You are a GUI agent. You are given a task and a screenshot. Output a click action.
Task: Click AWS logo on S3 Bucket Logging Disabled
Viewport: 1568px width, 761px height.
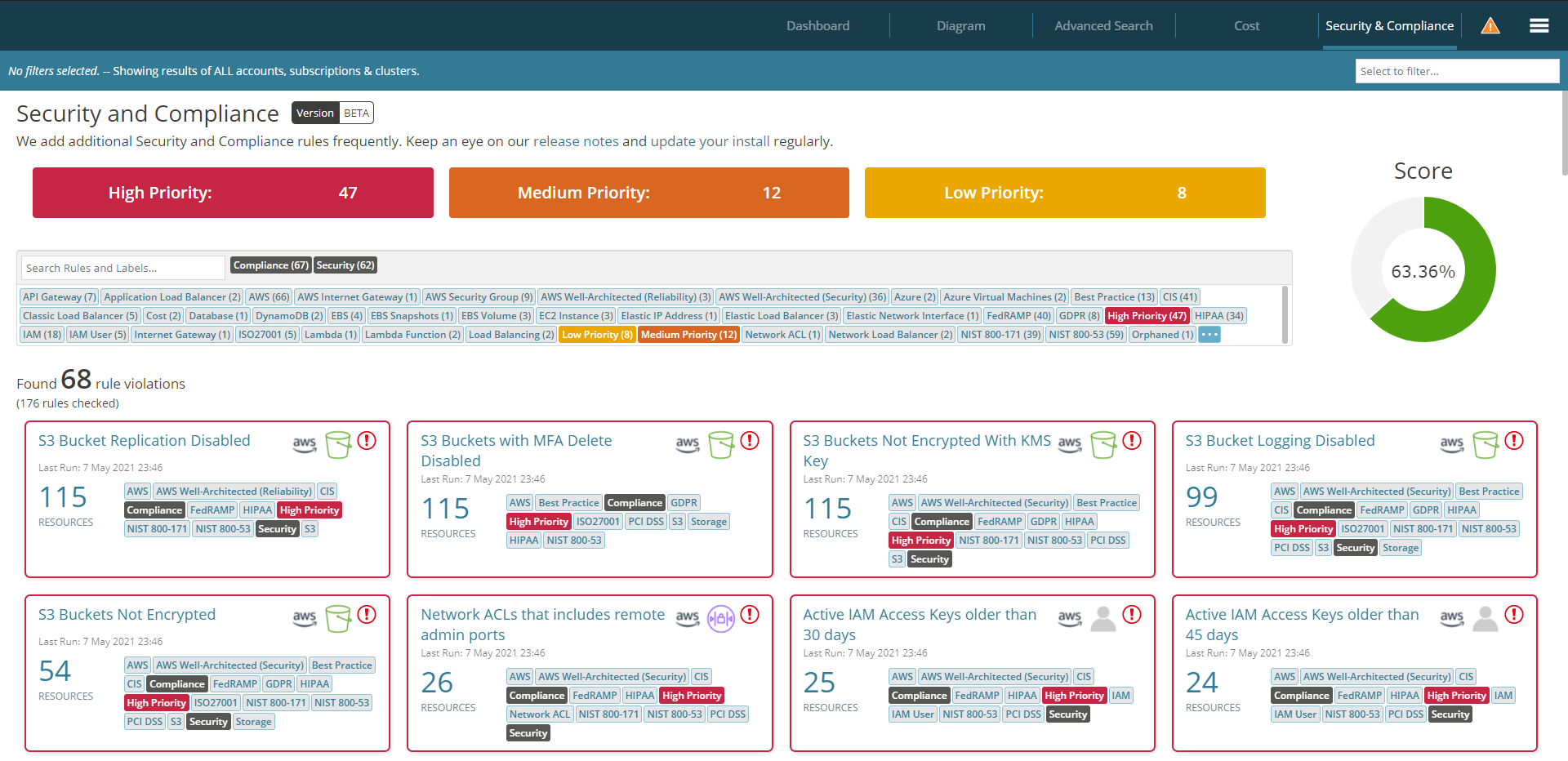tap(1452, 444)
